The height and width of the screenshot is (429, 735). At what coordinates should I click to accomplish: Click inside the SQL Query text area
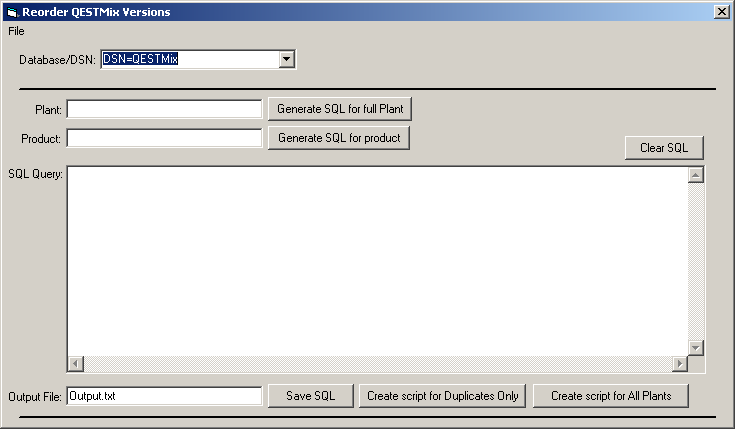pyautogui.click(x=377, y=260)
